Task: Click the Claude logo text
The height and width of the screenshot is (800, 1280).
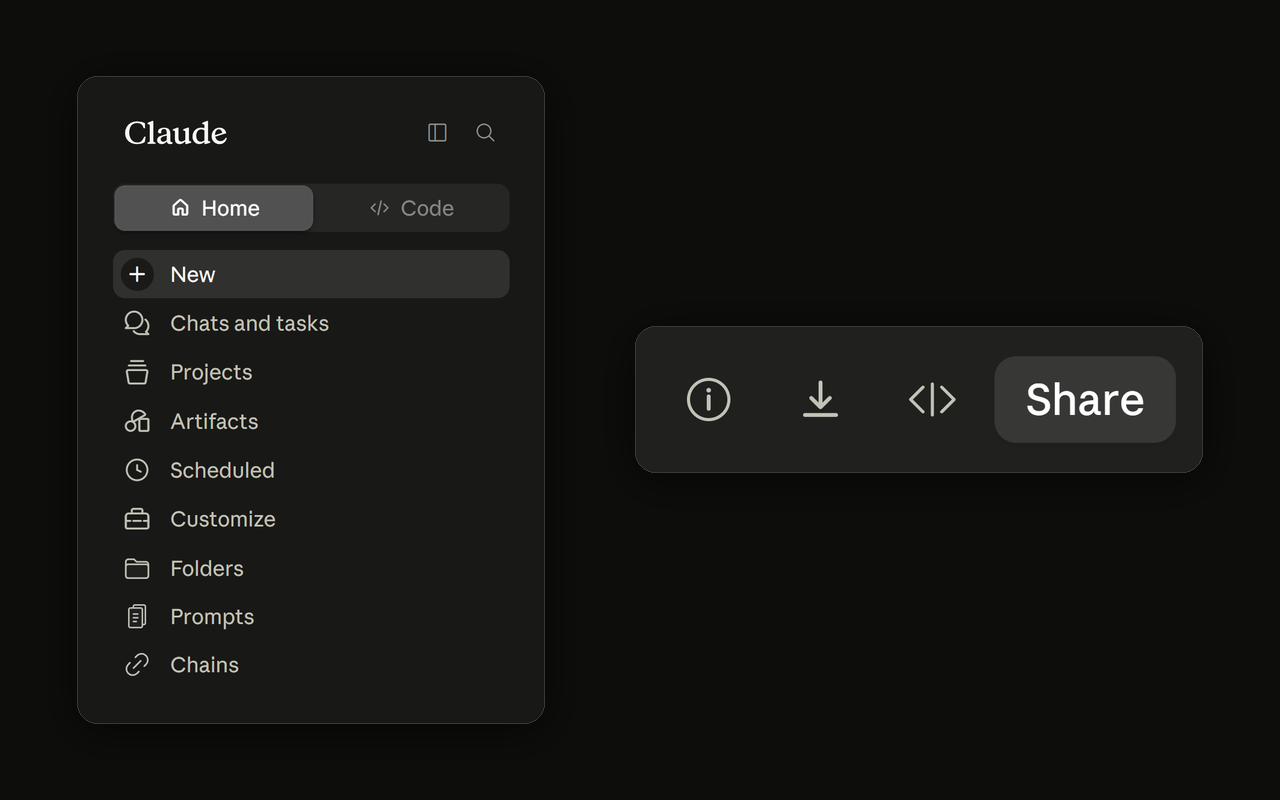Action: (176, 133)
